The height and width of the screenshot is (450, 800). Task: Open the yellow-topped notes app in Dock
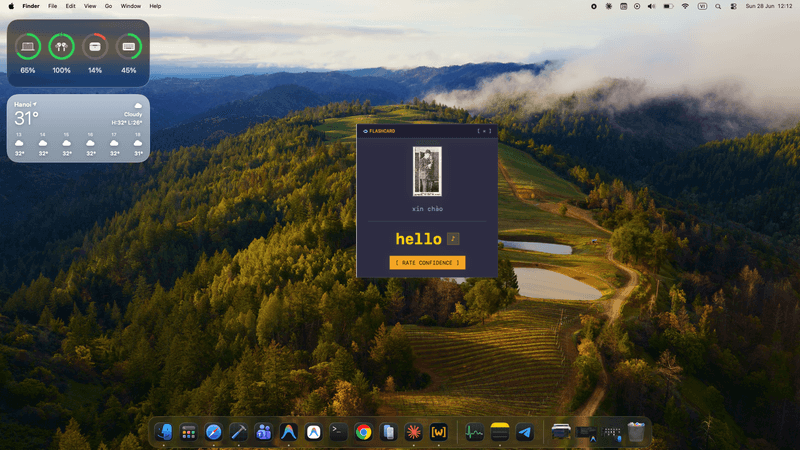tap(499, 432)
